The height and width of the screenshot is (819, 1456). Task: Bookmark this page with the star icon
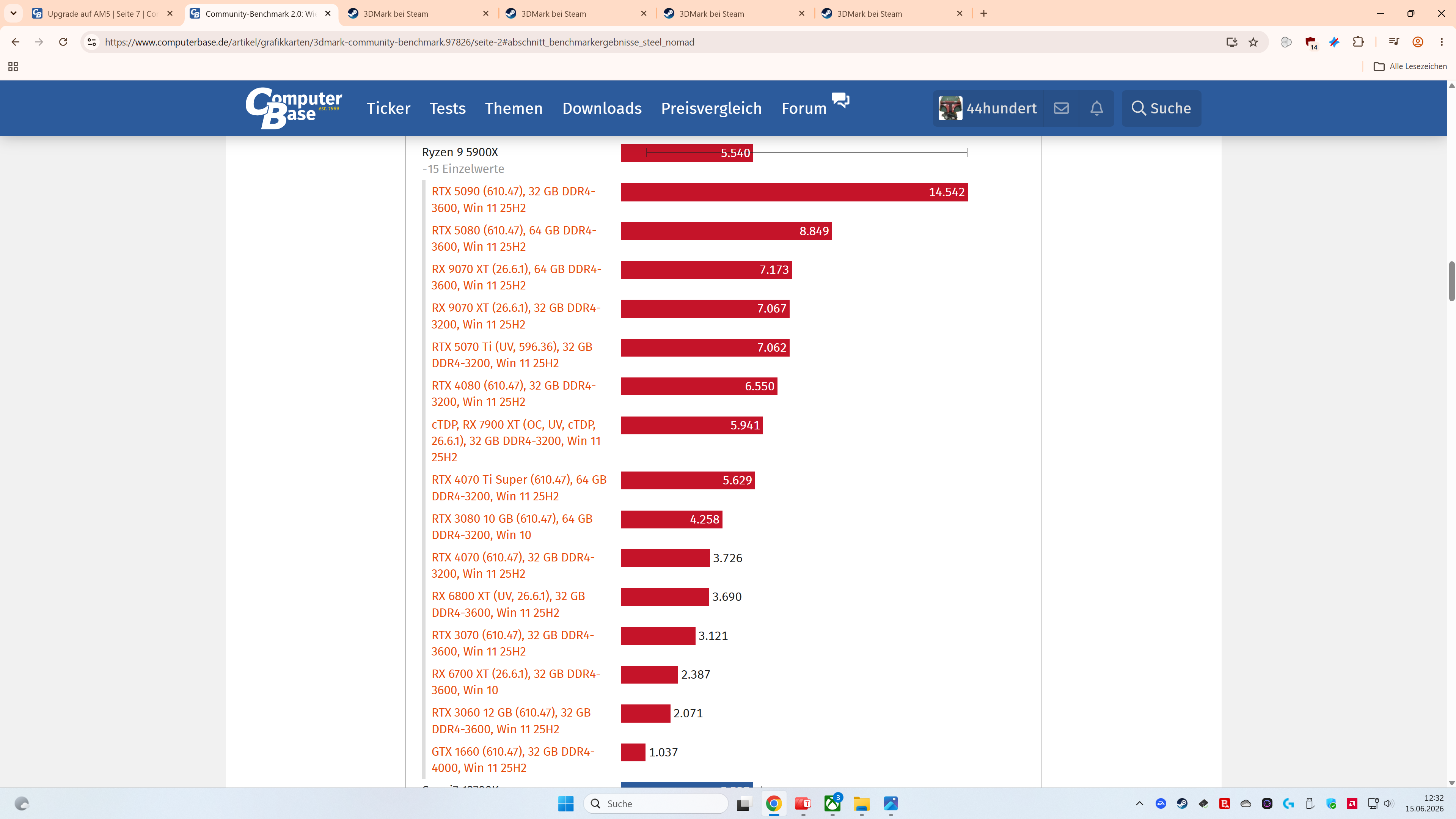[1253, 42]
